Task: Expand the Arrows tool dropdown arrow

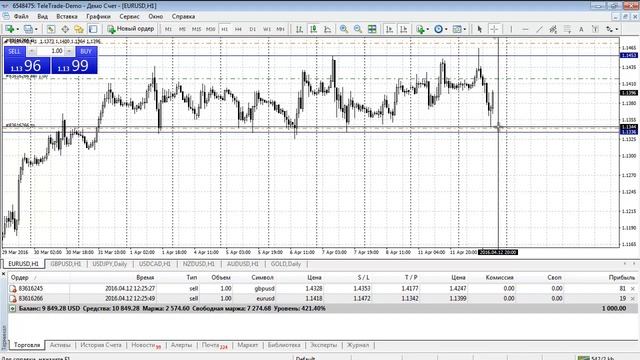Action: [617, 29]
